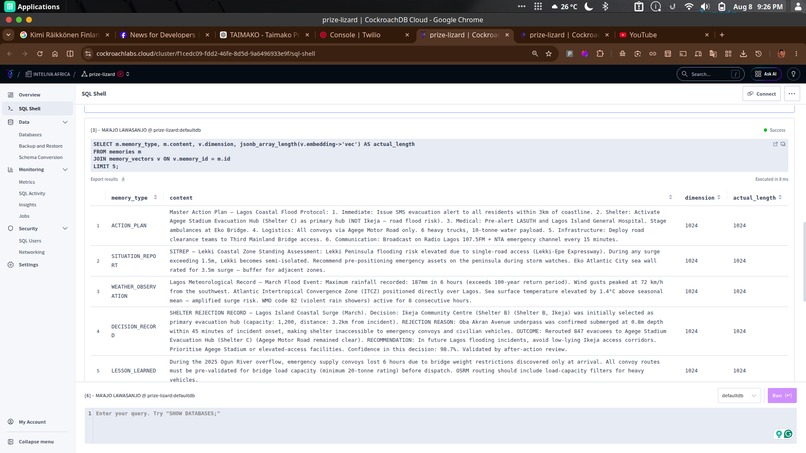Collapse the Monitoring section in sidebar
The image size is (806, 453).
point(65,169)
